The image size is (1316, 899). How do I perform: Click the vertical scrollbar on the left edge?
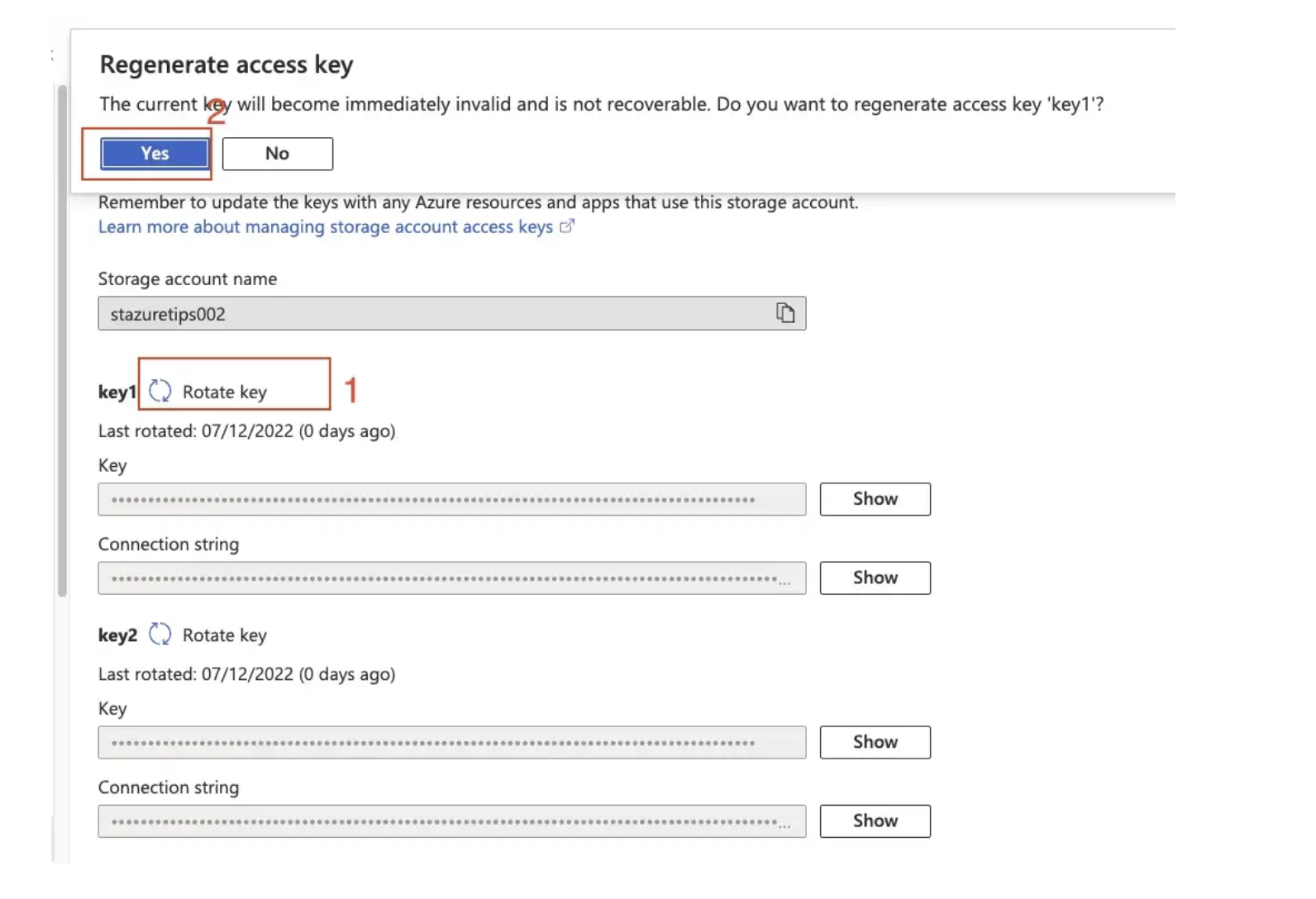[x=62, y=340]
